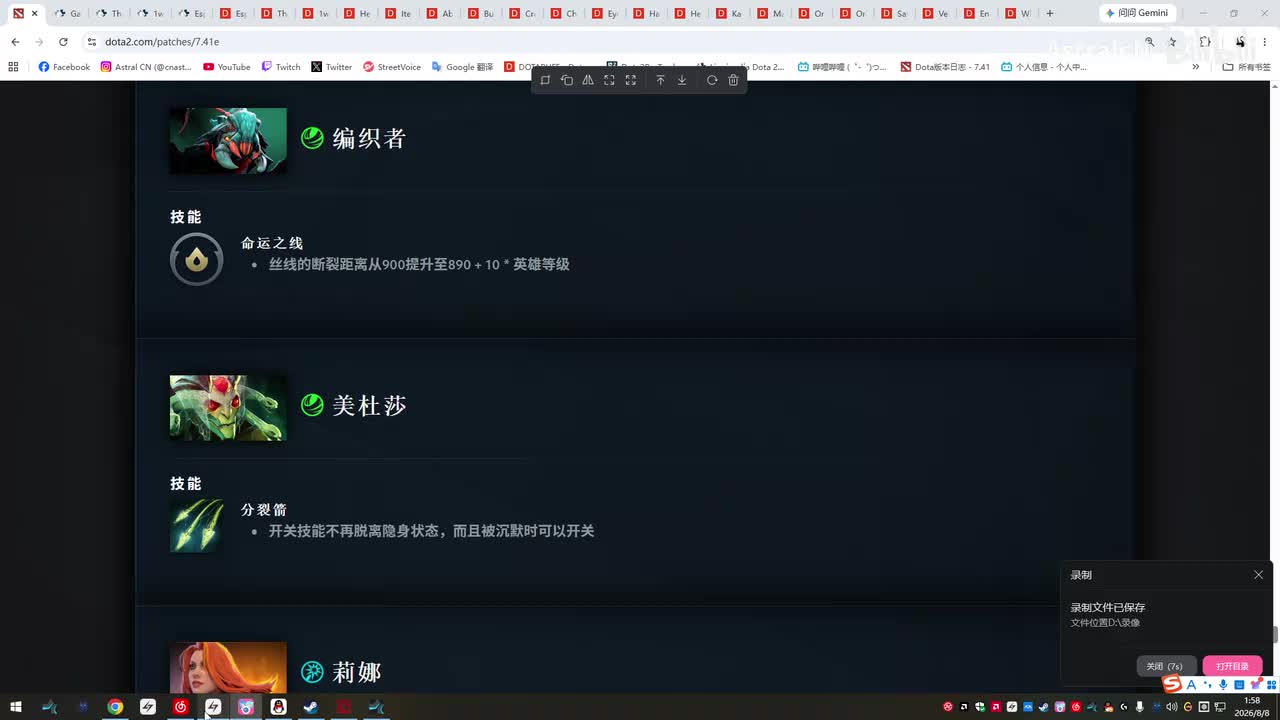Click the pin-to-top arrow in floating toolbar

[660, 80]
